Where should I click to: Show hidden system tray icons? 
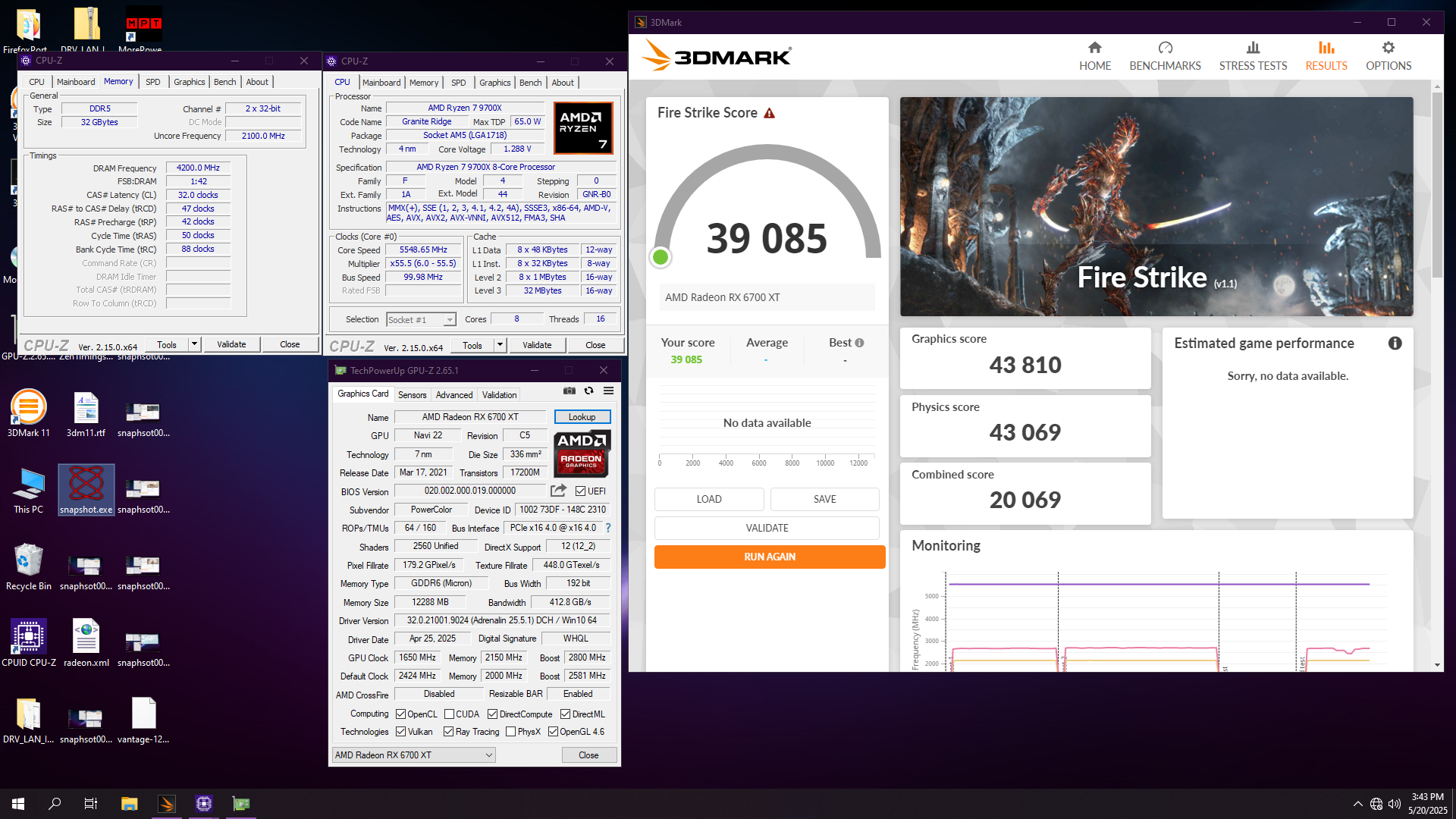(1357, 804)
